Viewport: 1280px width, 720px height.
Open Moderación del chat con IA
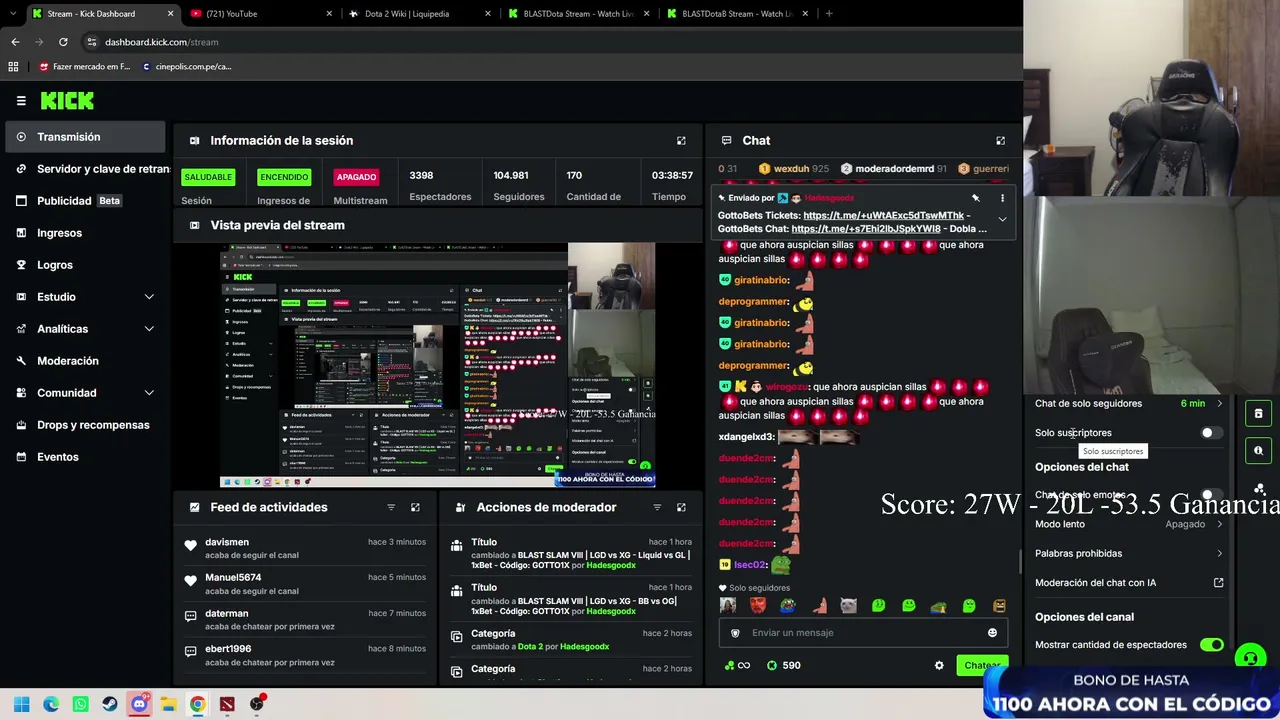tap(1128, 583)
